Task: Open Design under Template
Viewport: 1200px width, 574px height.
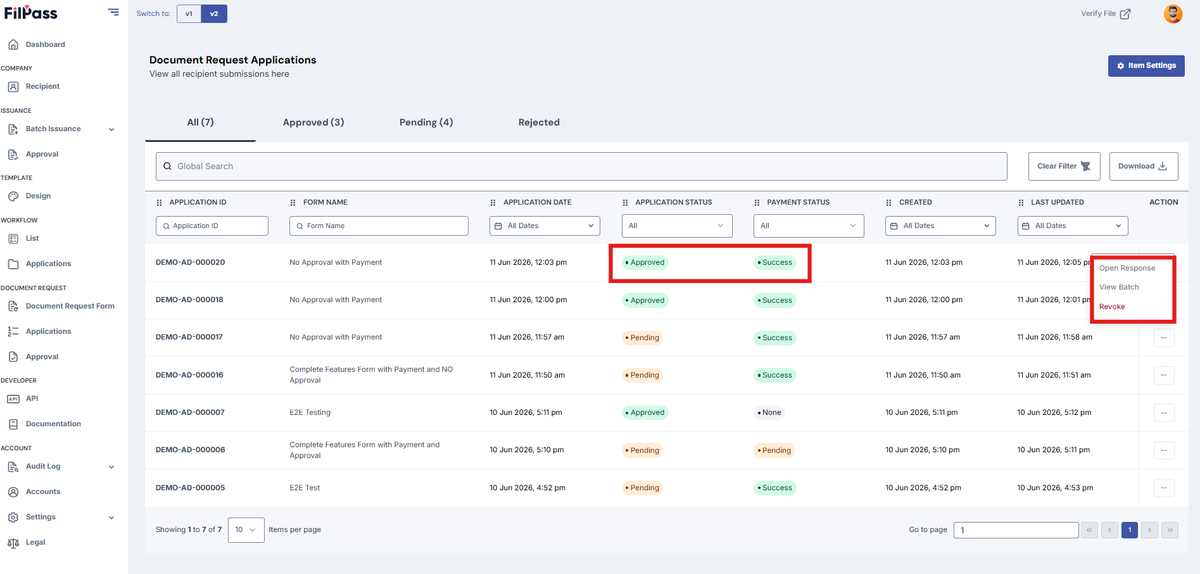Action: click(38, 196)
